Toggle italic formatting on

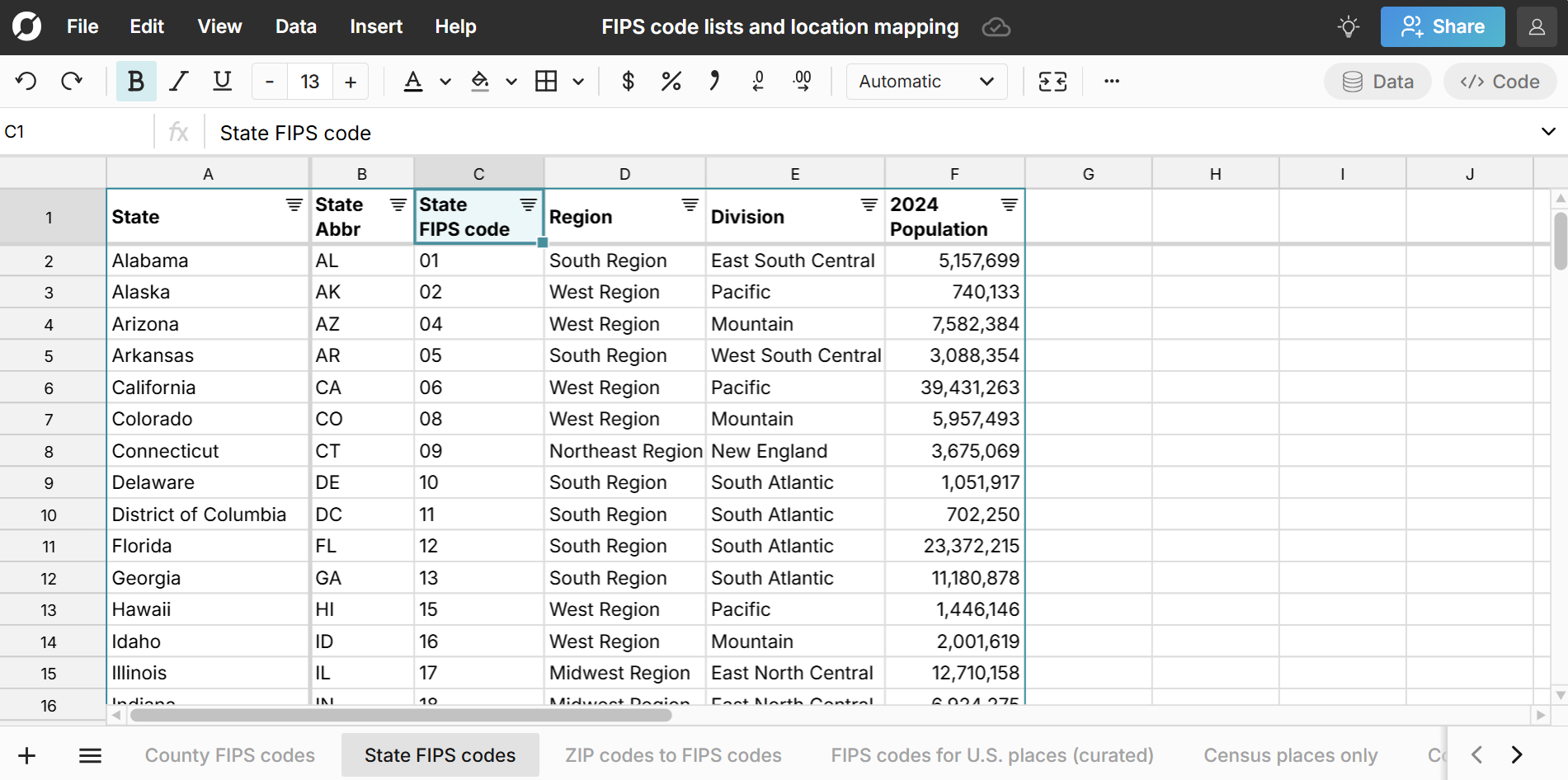[178, 81]
